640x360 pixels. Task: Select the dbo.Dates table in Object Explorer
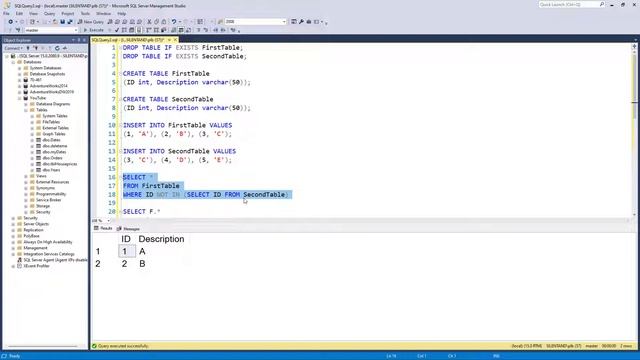tap(51, 140)
